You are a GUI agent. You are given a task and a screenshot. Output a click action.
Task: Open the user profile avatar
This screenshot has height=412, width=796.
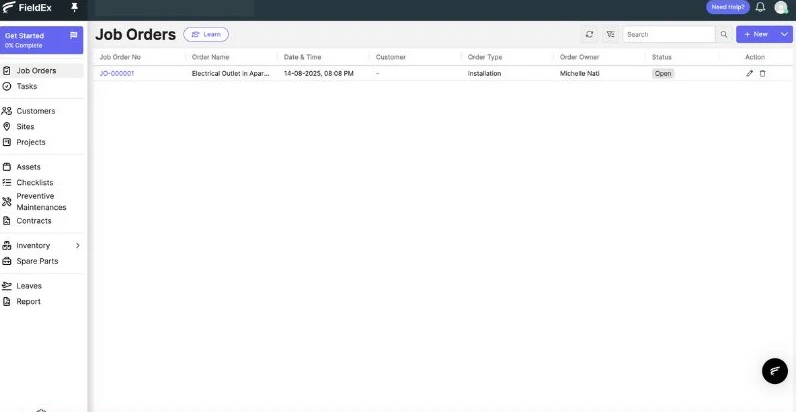coord(781,7)
